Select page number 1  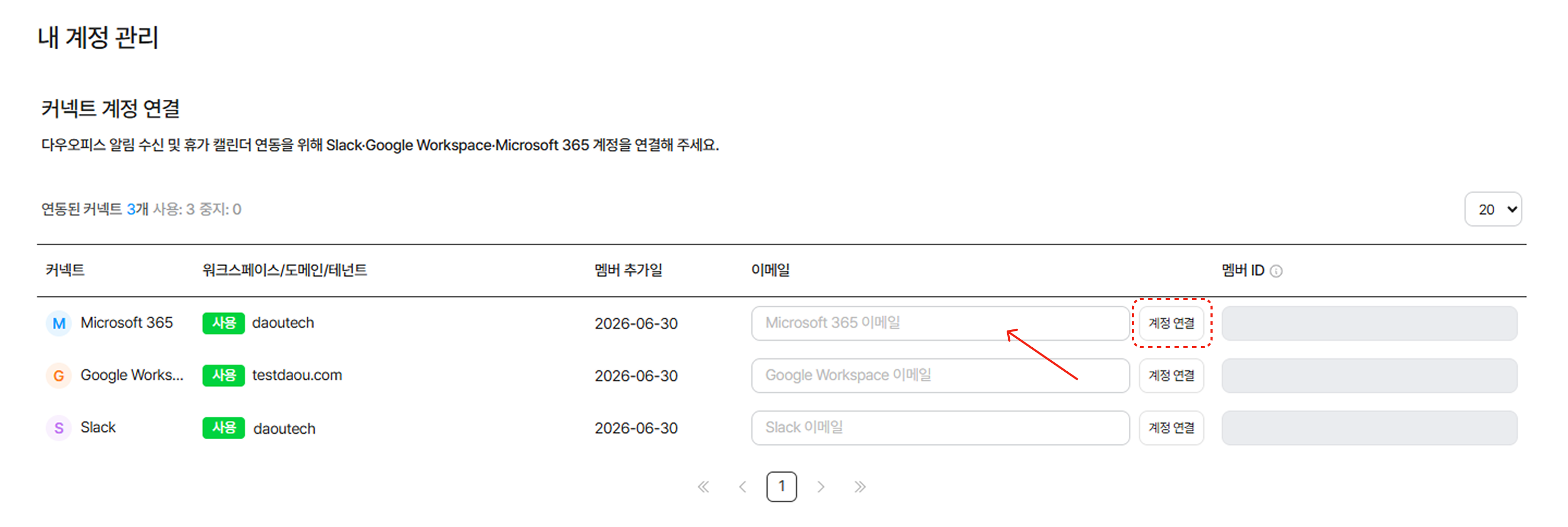coord(781,486)
